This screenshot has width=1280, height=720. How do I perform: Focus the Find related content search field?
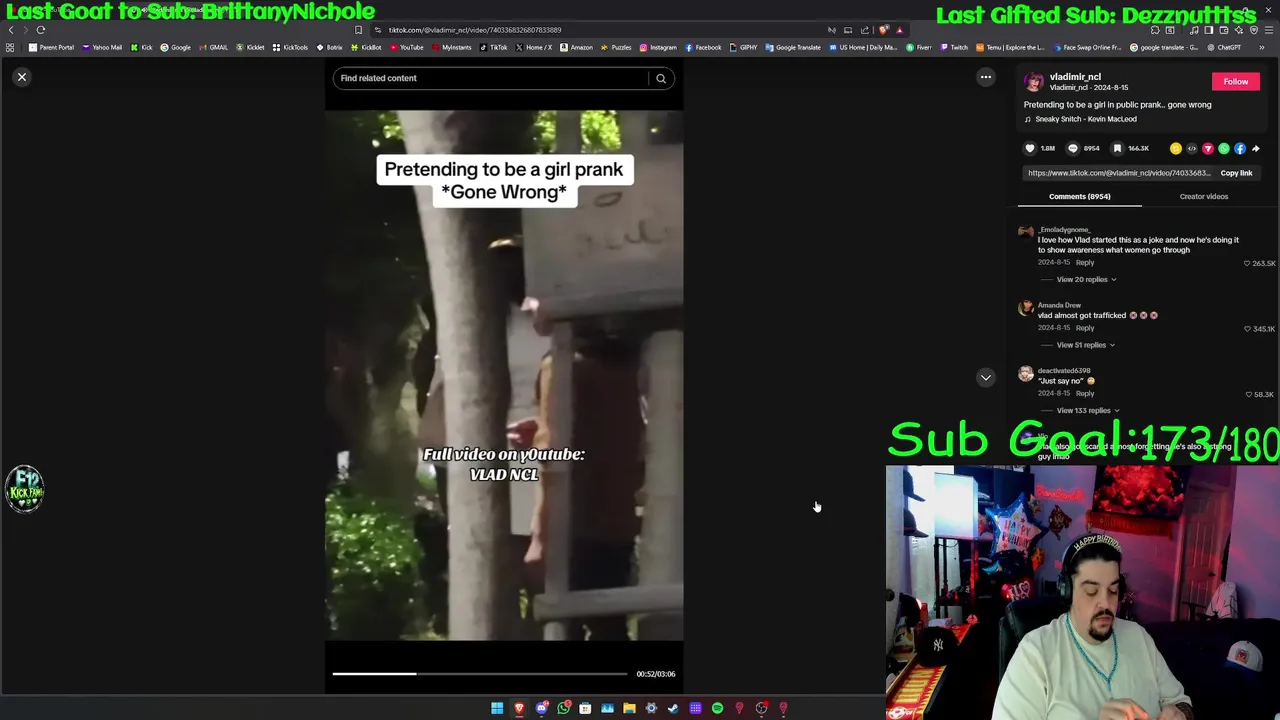coord(490,78)
